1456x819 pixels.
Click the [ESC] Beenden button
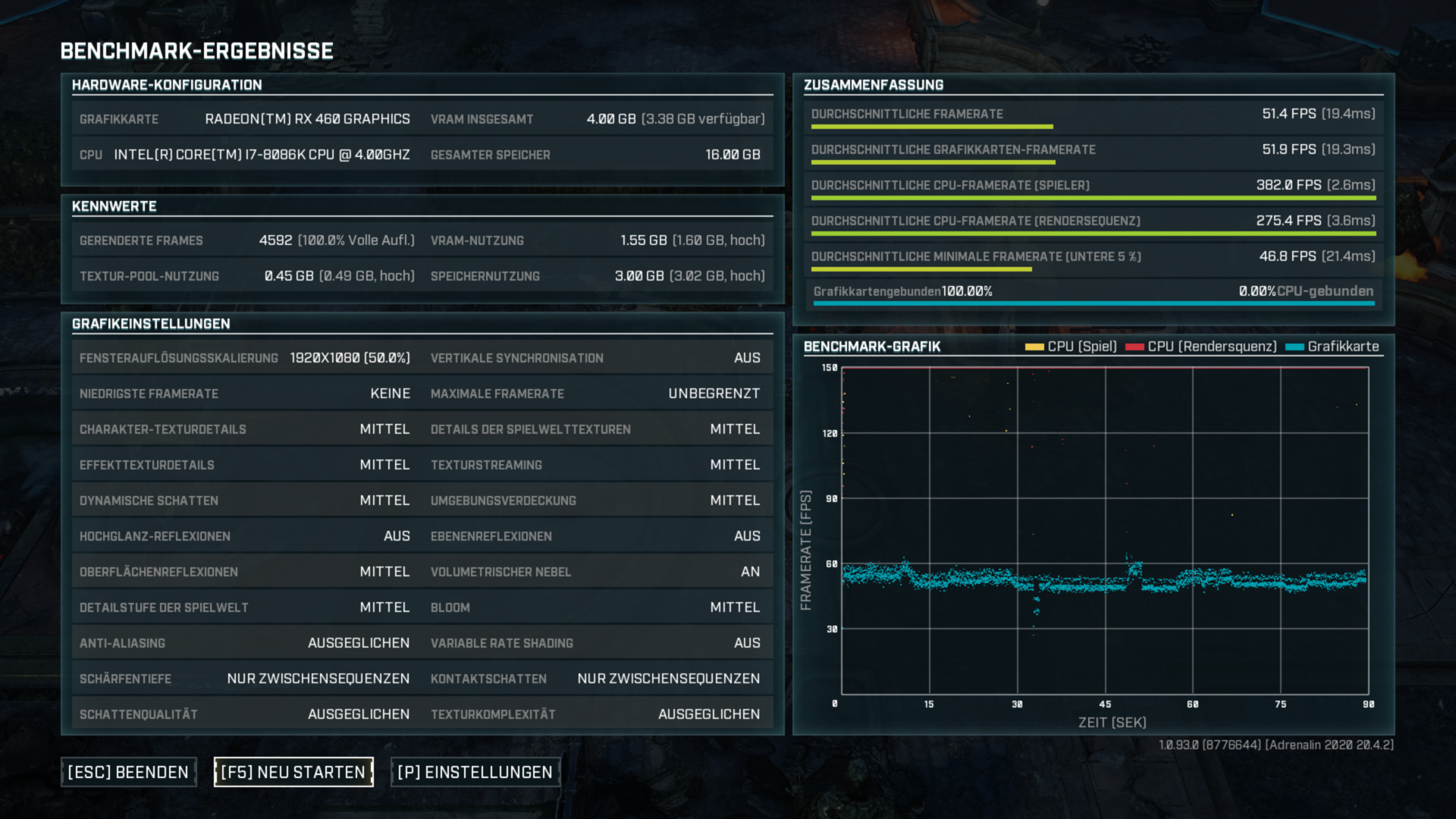[x=128, y=772]
